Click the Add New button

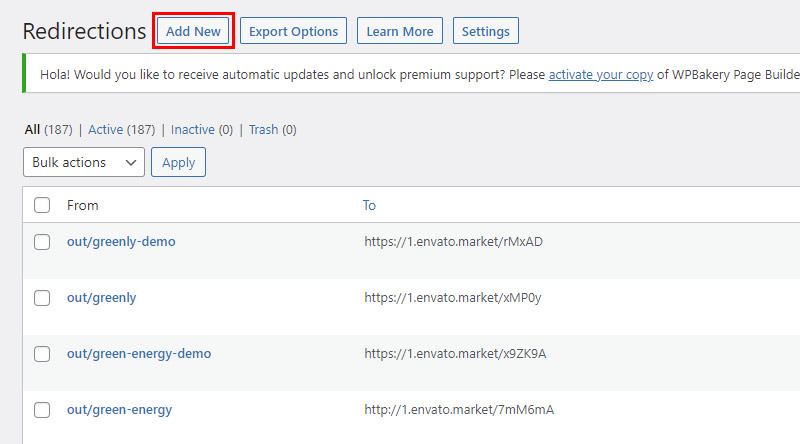(193, 31)
